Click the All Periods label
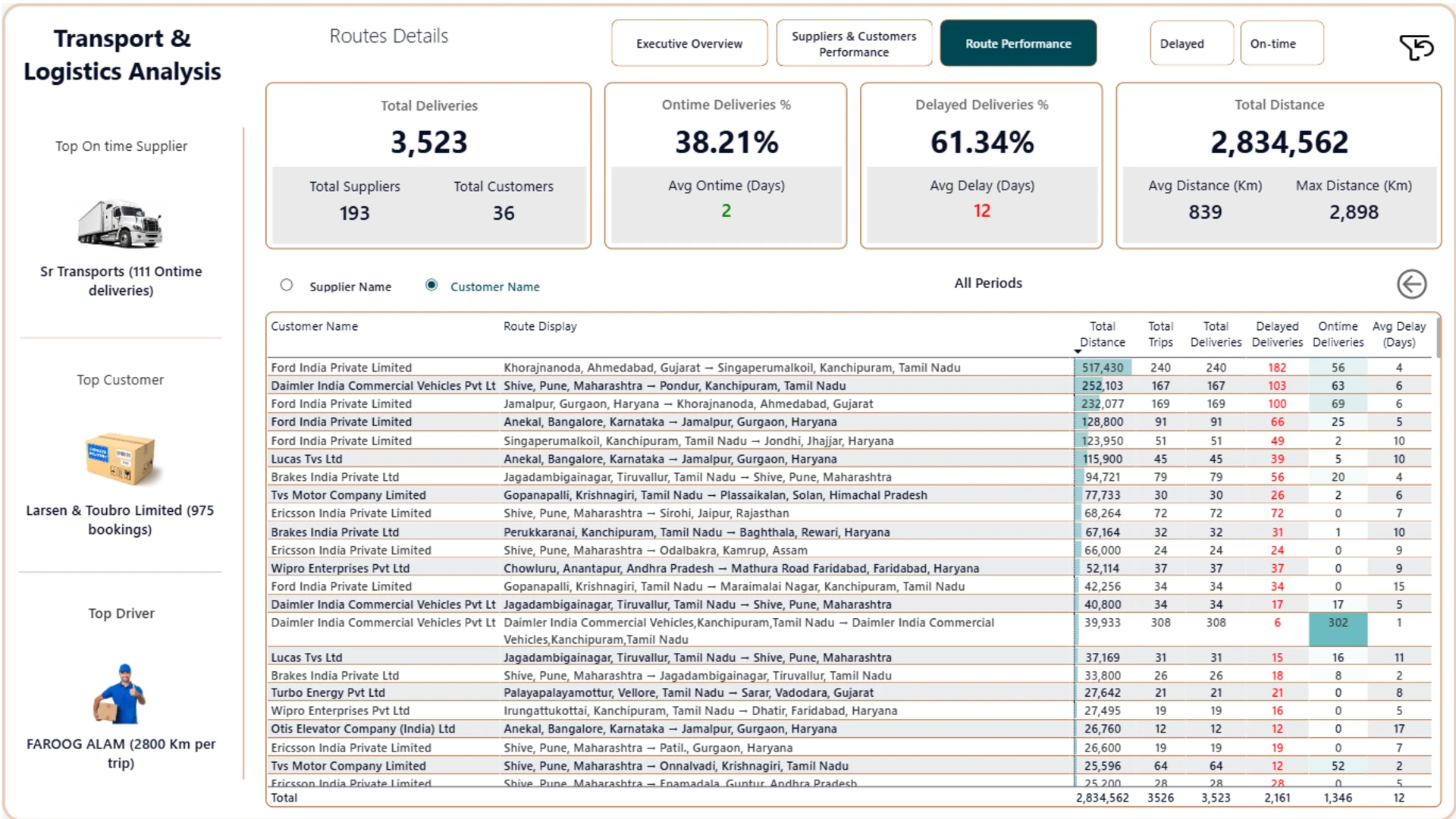This screenshot has height=819, width=1456. pos(988,283)
